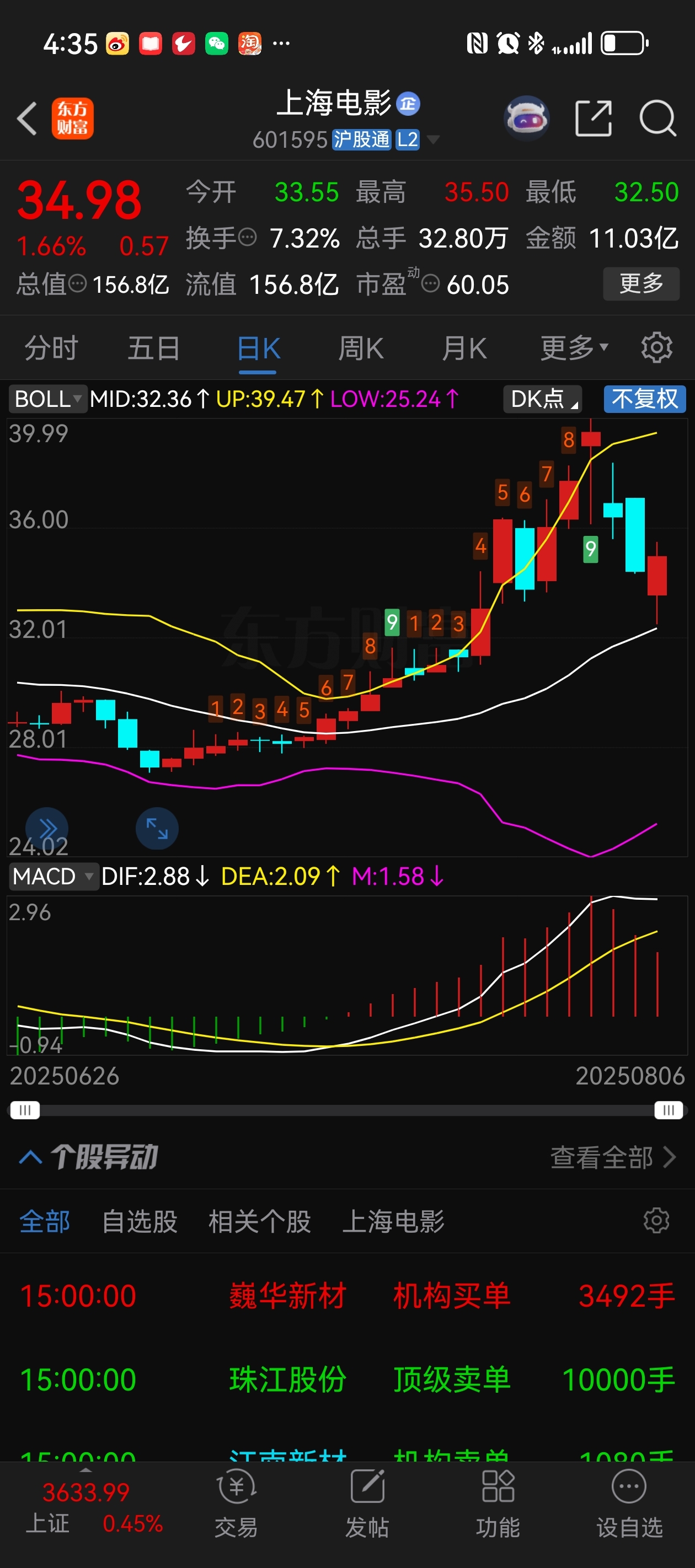Screen dimensions: 695x1568
Task: Tap the WeChat status bar notification icon
Action: 216,43
